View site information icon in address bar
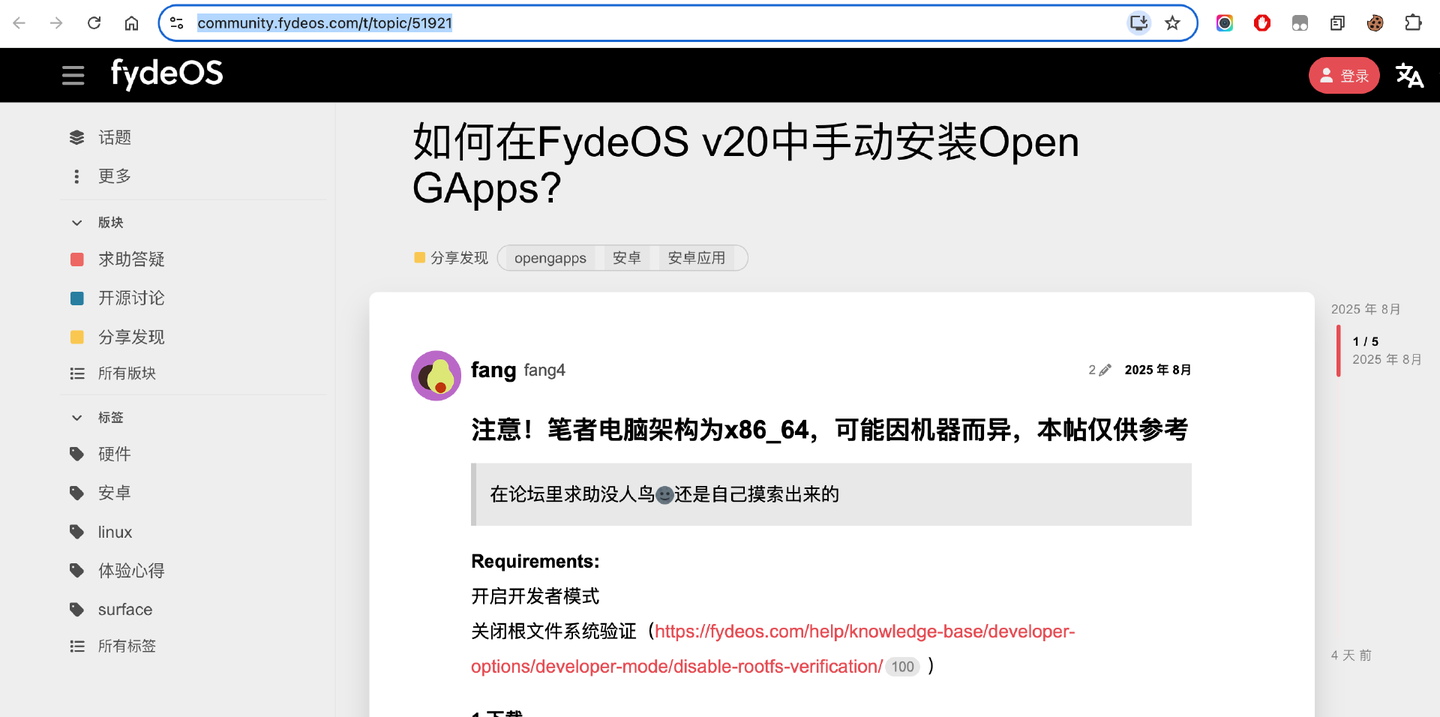This screenshot has width=1440, height=717. pos(177,23)
